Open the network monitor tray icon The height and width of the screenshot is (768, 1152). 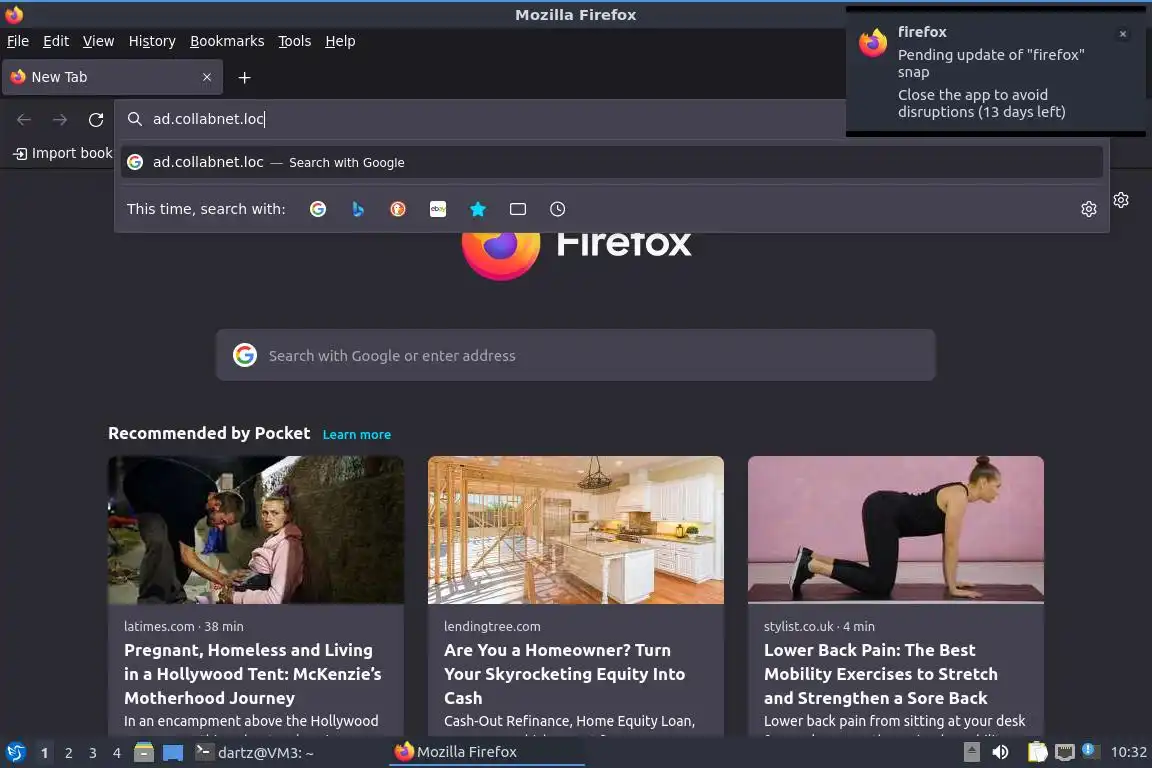(x=1065, y=752)
